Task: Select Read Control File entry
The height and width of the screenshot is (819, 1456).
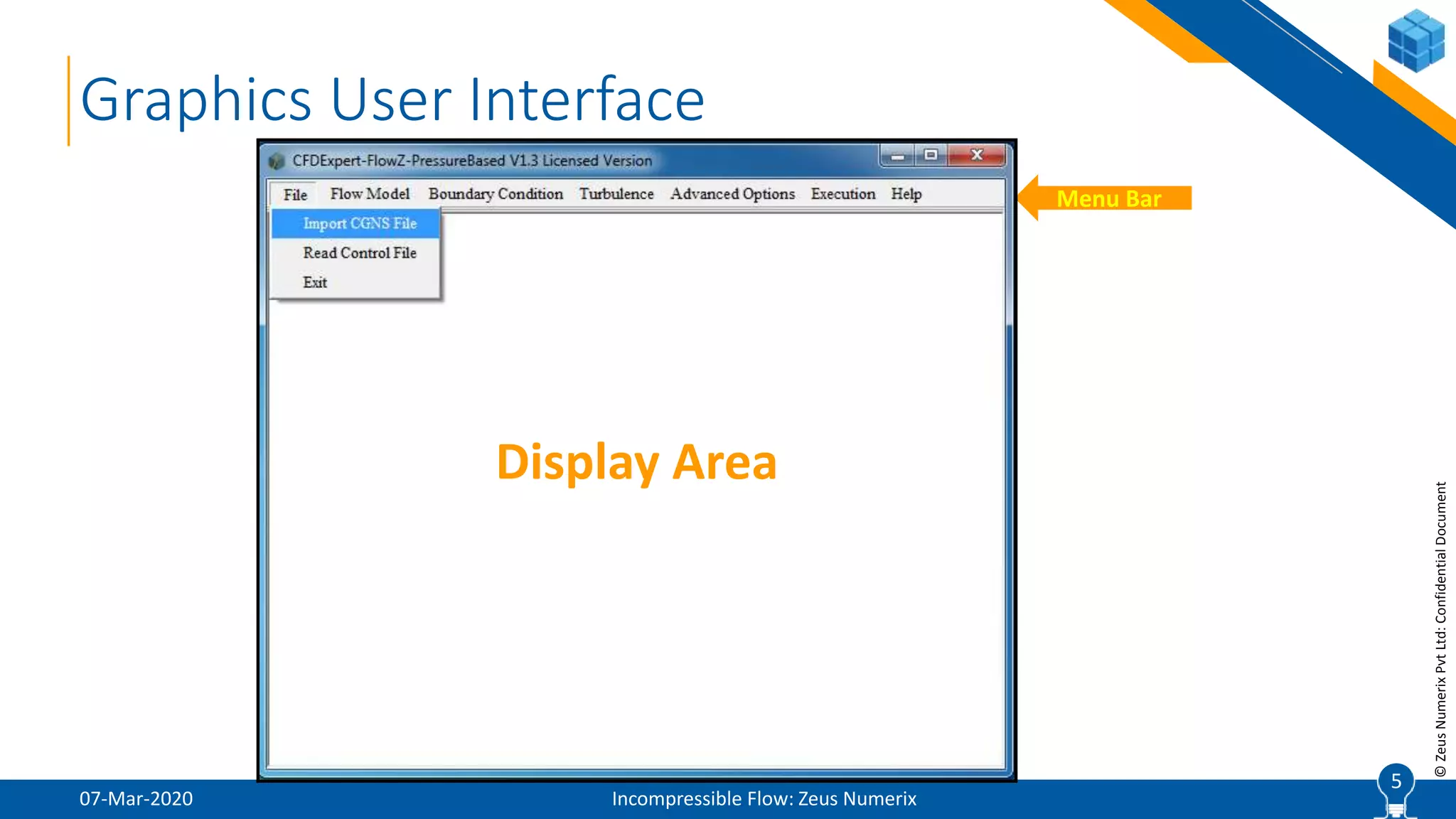Action: click(360, 253)
